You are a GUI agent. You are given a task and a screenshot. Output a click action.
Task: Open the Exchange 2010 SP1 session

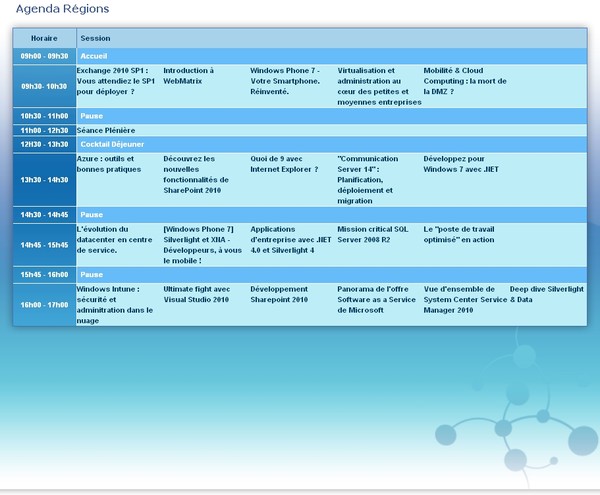click(x=116, y=81)
